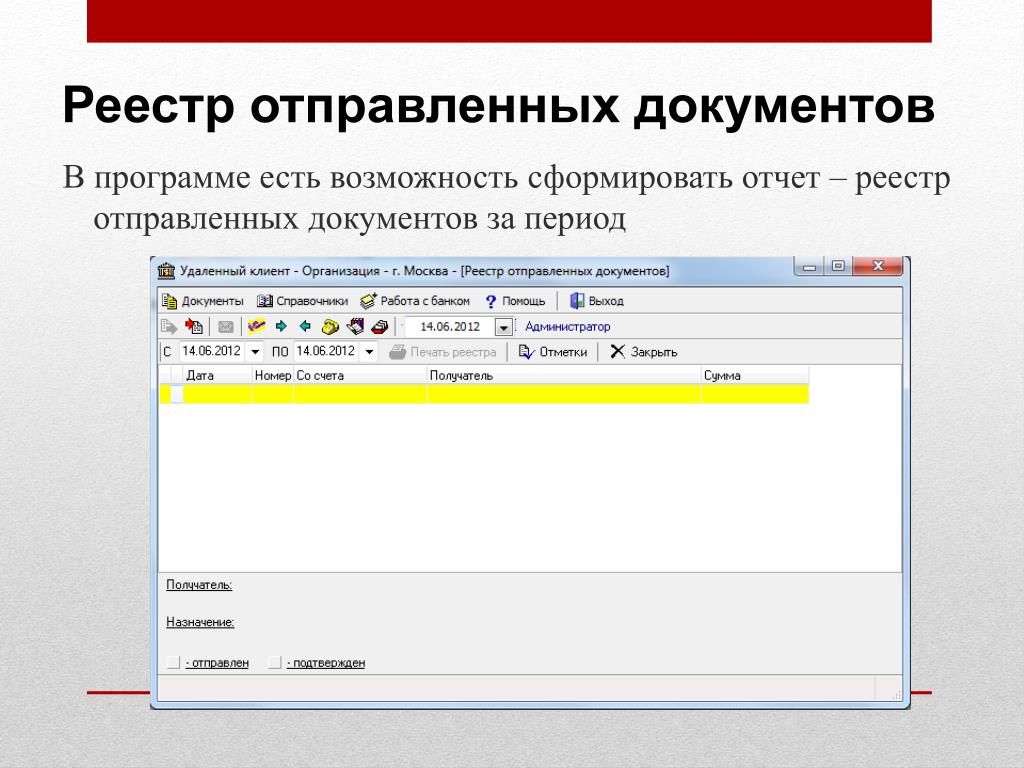Screen dimensions: 1024x768
Task: Click the Отметки button
Action: pyautogui.click(x=552, y=353)
